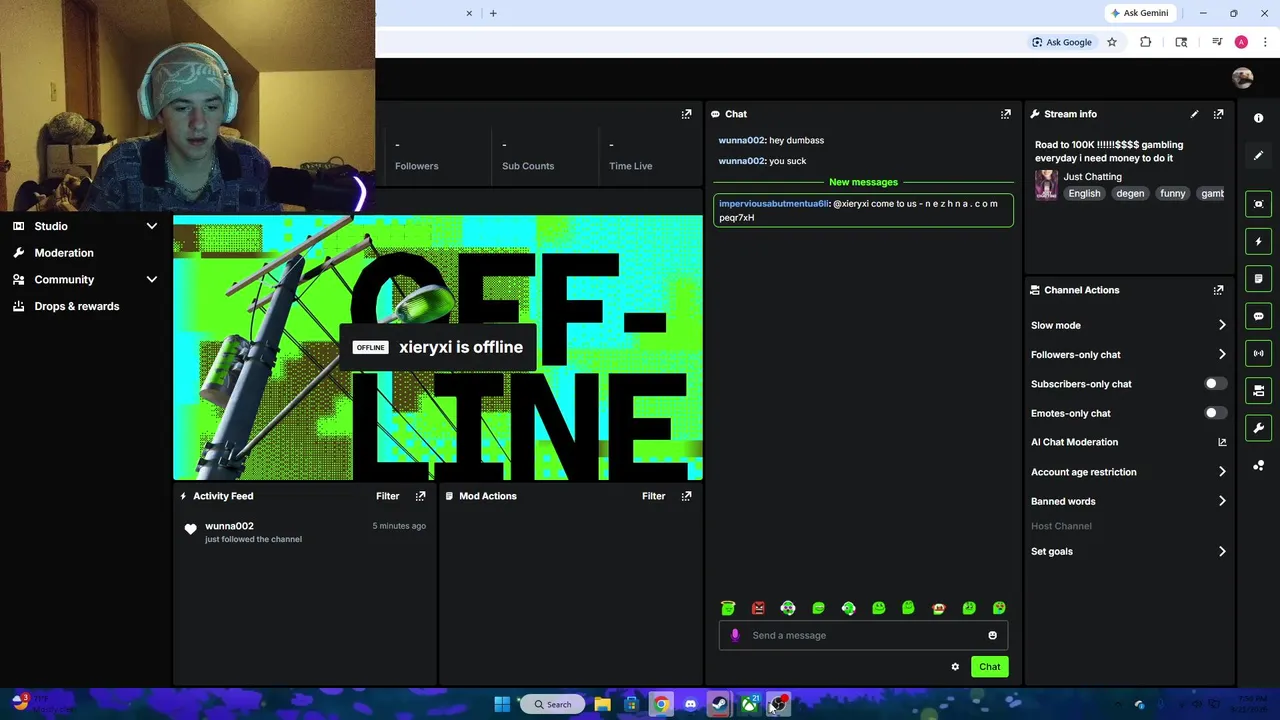
Task: Open the Activity Feed Filter dropdown
Action: (x=387, y=496)
